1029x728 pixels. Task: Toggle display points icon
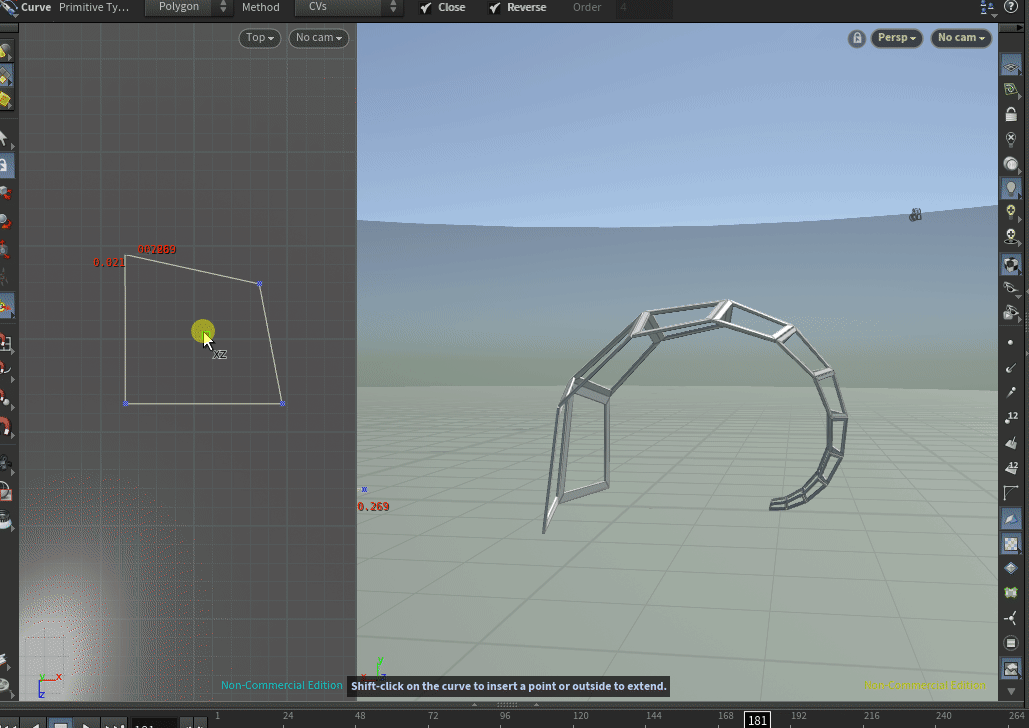pyautogui.click(x=1011, y=342)
